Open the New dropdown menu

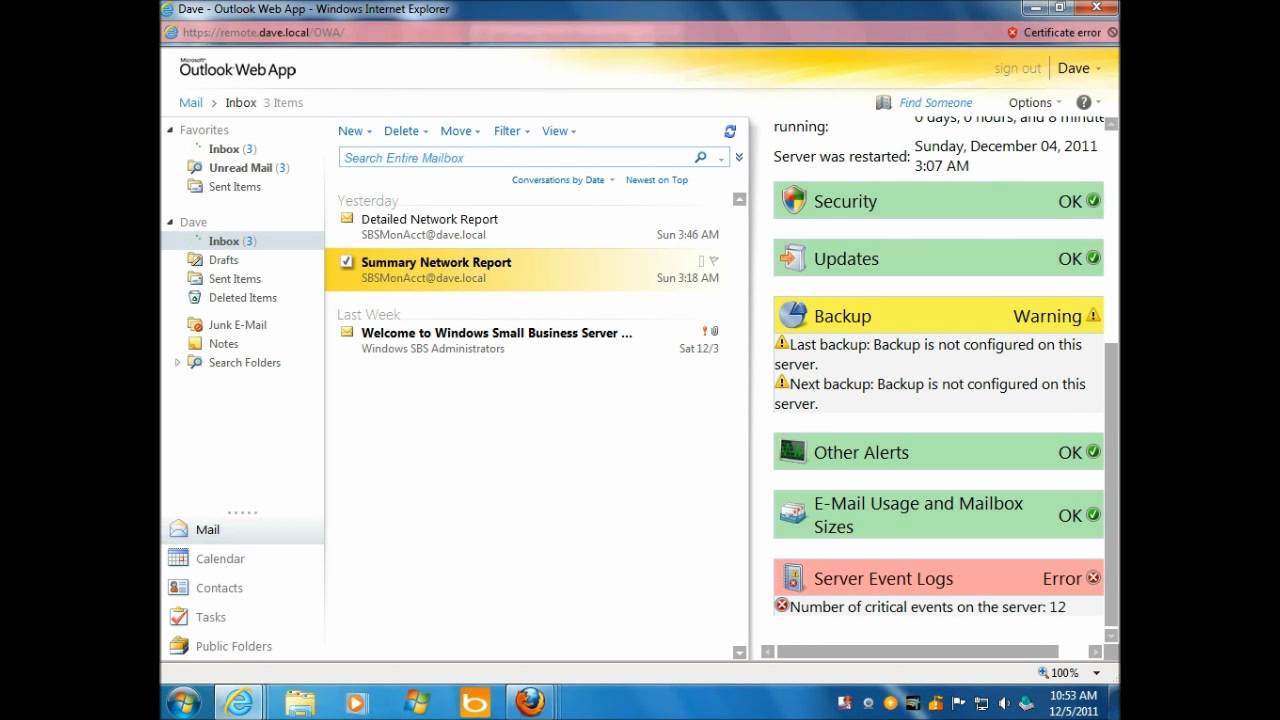(x=355, y=131)
